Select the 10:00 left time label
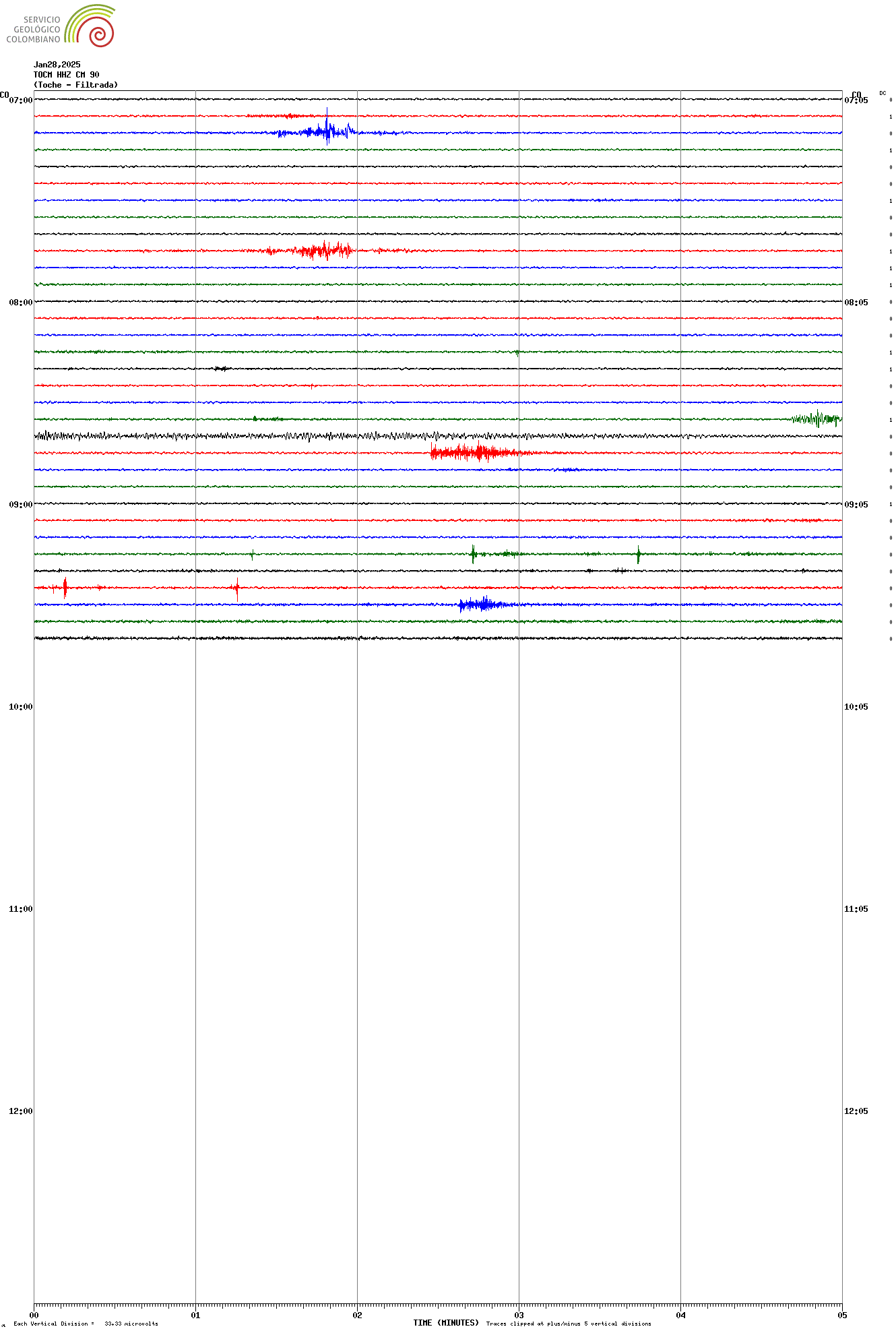This screenshot has width=896, height=1333. pyautogui.click(x=20, y=707)
